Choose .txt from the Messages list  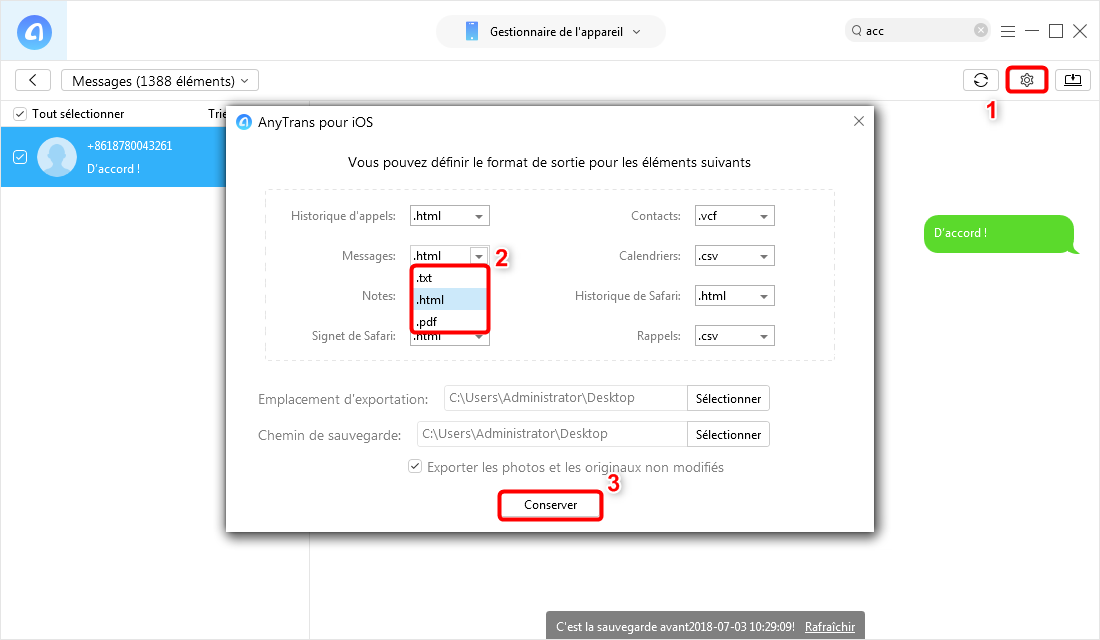point(450,278)
